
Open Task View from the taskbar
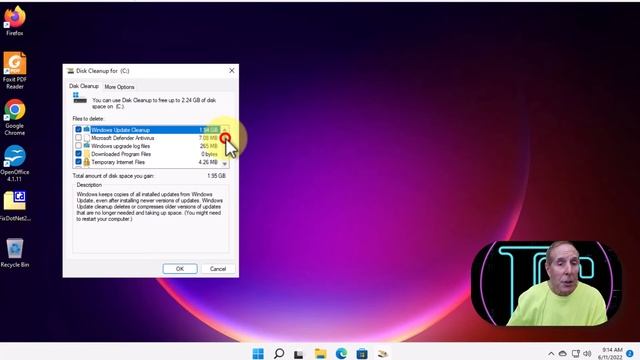pos(299,354)
